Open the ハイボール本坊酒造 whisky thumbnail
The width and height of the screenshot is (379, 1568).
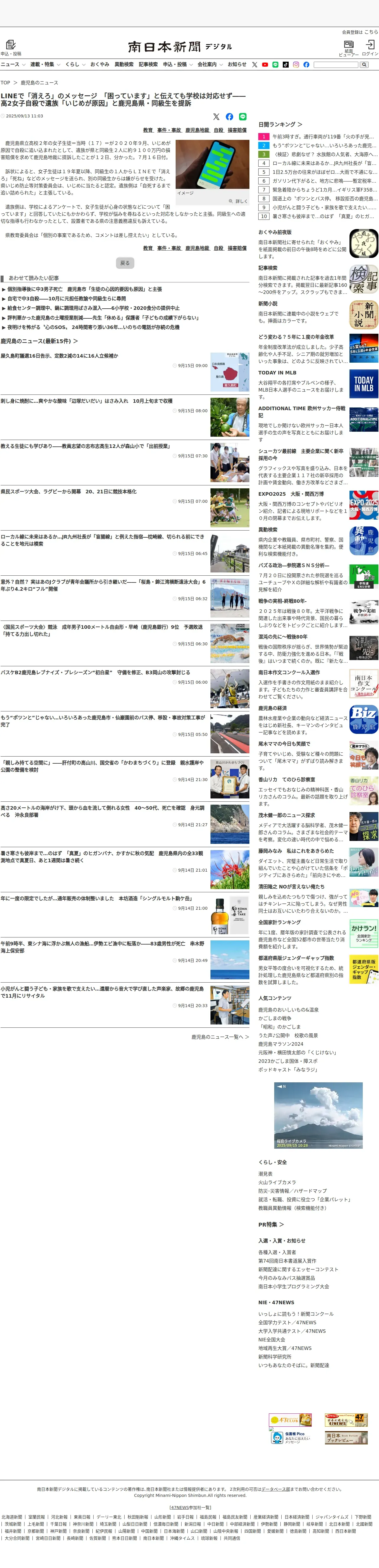coord(230,915)
